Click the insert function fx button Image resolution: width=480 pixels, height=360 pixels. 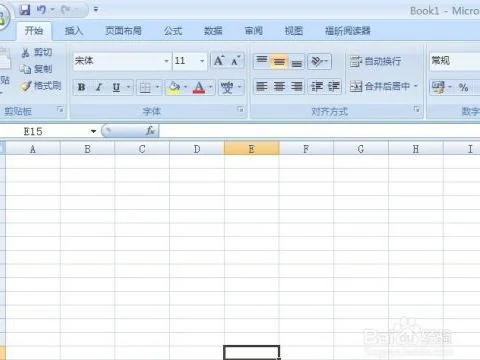150,131
